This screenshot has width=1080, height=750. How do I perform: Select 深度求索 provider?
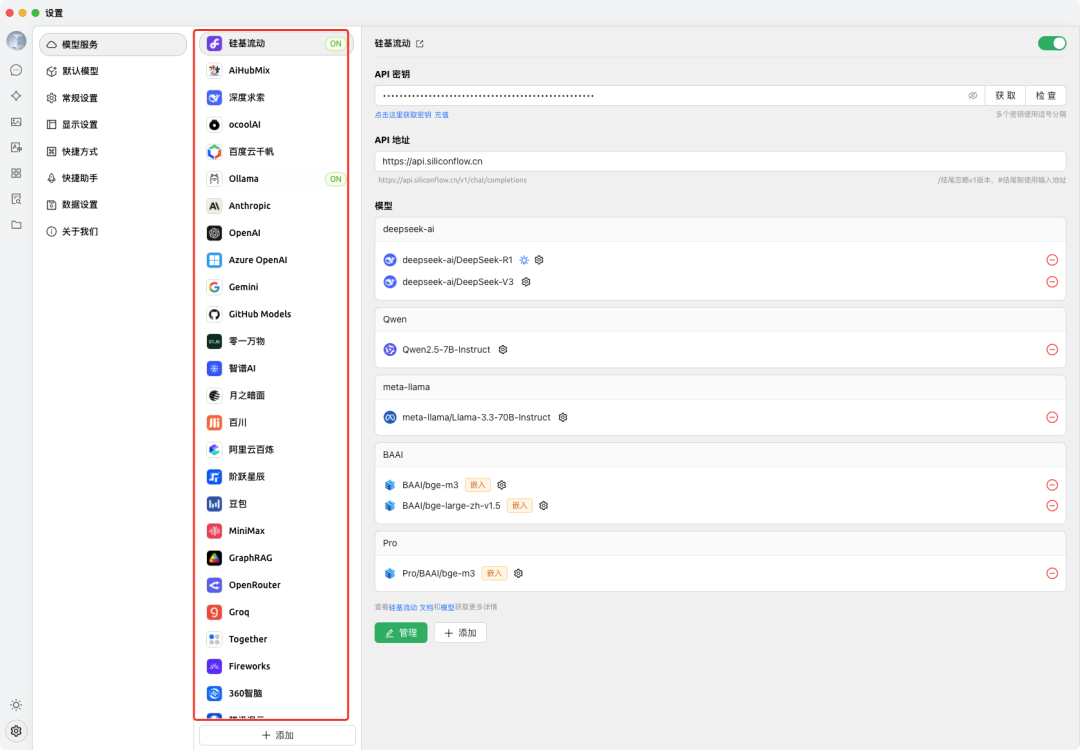click(x=276, y=97)
